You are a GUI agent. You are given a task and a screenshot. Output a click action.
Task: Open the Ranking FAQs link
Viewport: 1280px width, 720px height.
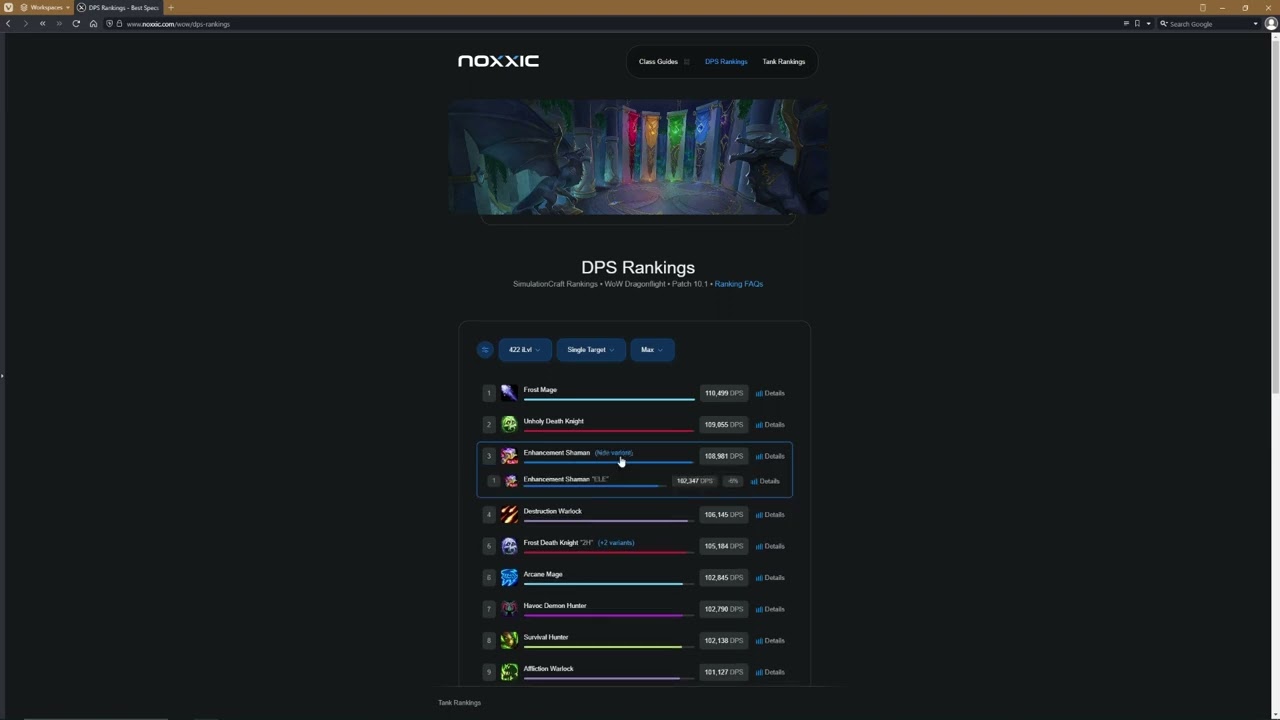point(739,284)
